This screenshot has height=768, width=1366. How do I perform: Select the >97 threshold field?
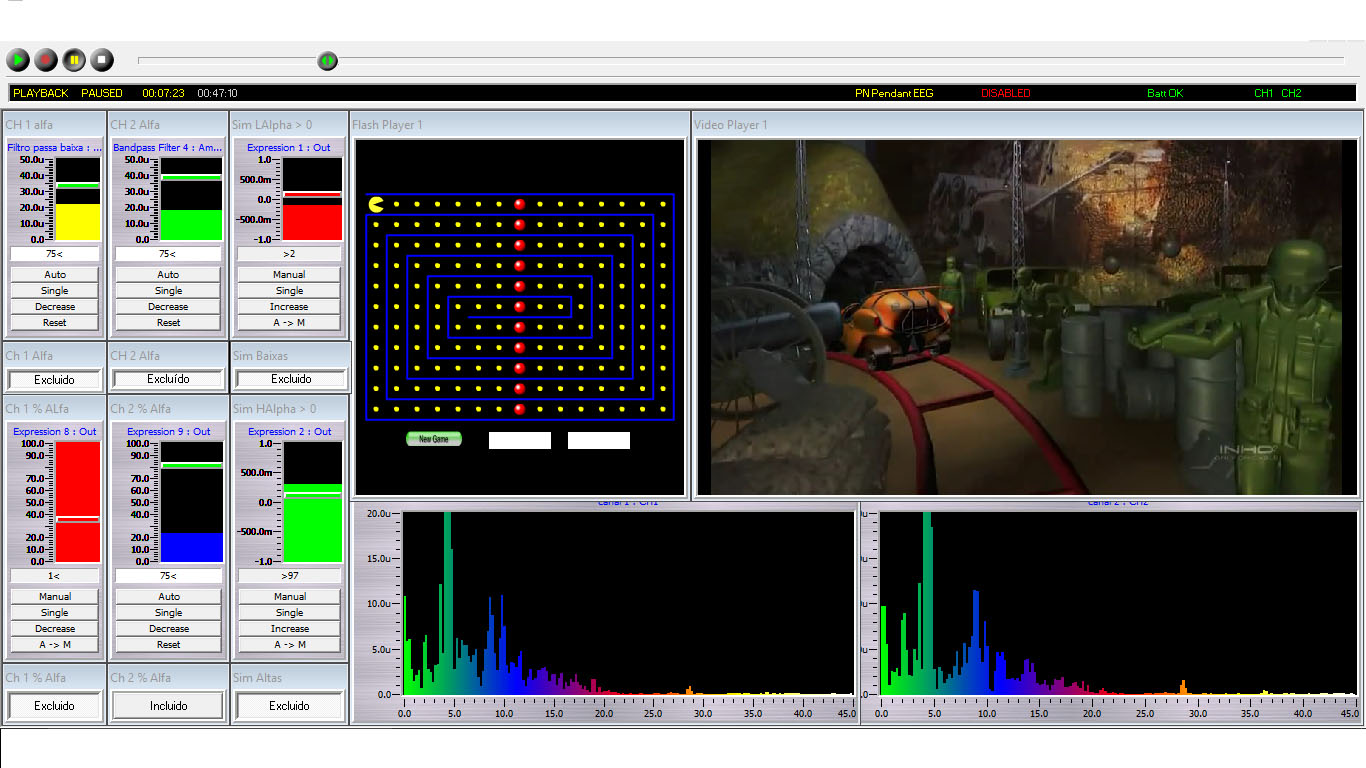tap(289, 576)
